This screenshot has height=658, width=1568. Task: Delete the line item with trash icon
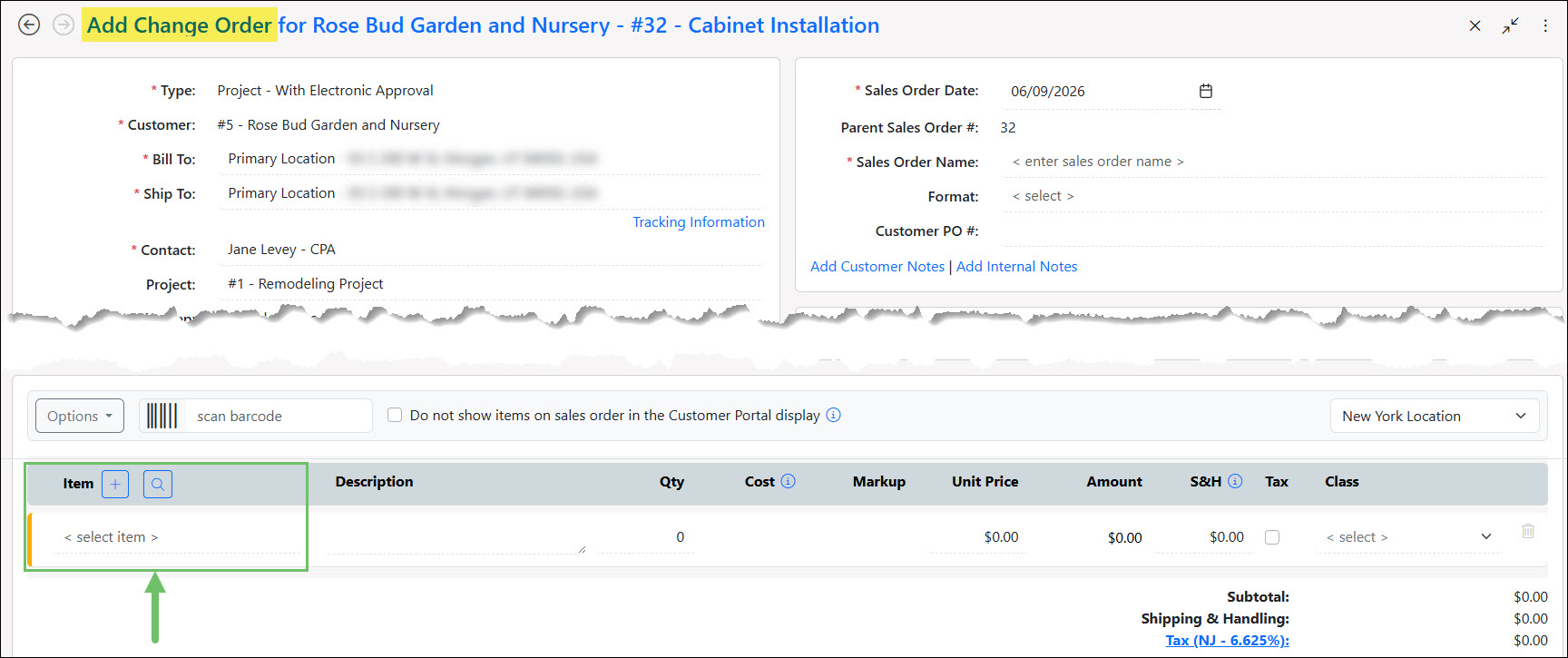(x=1528, y=531)
